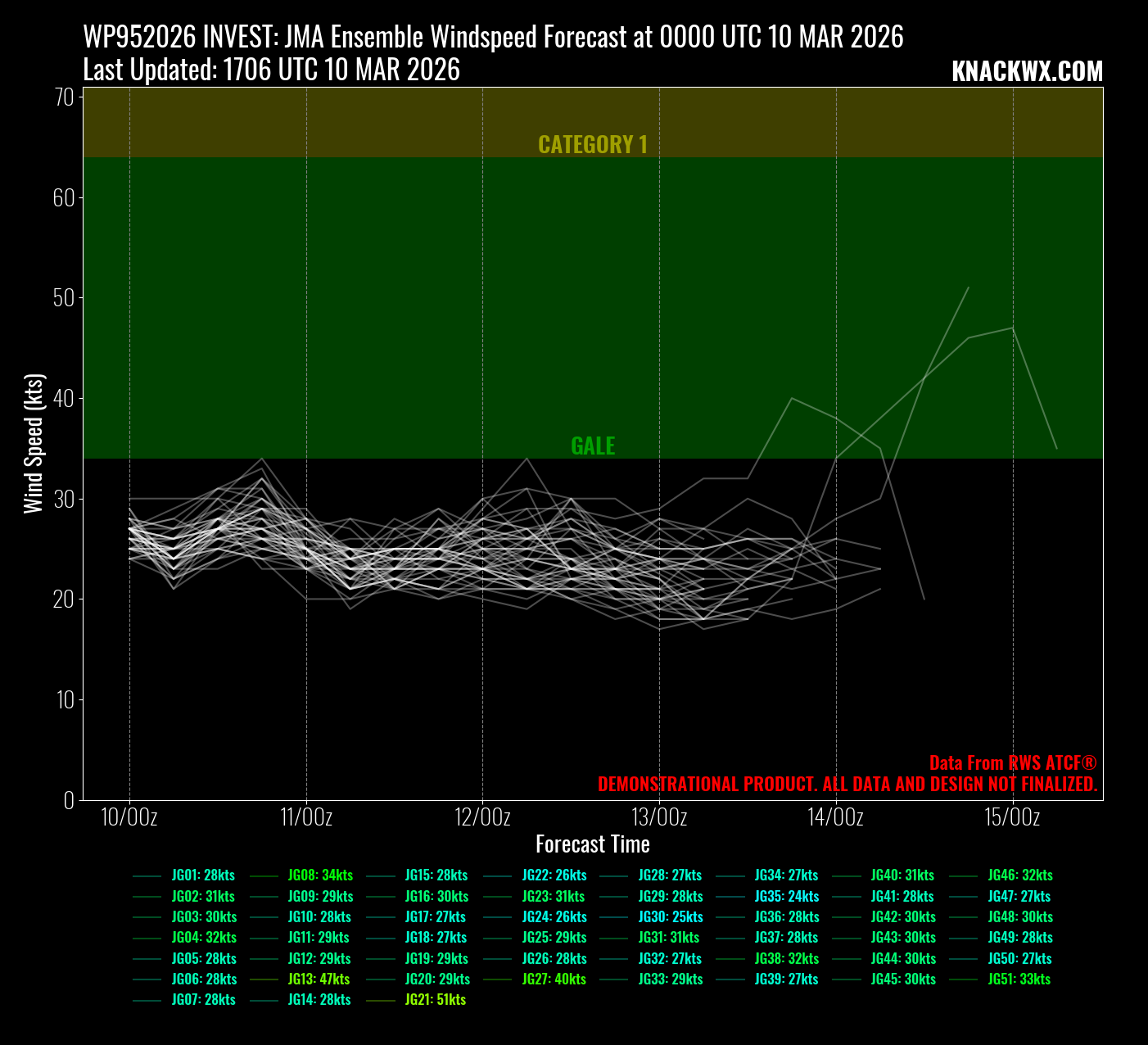Click the JG27: 40kts legend entry
Viewport: 1148px width, 1045px height.
pyautogui.click(x=554, y=979)
